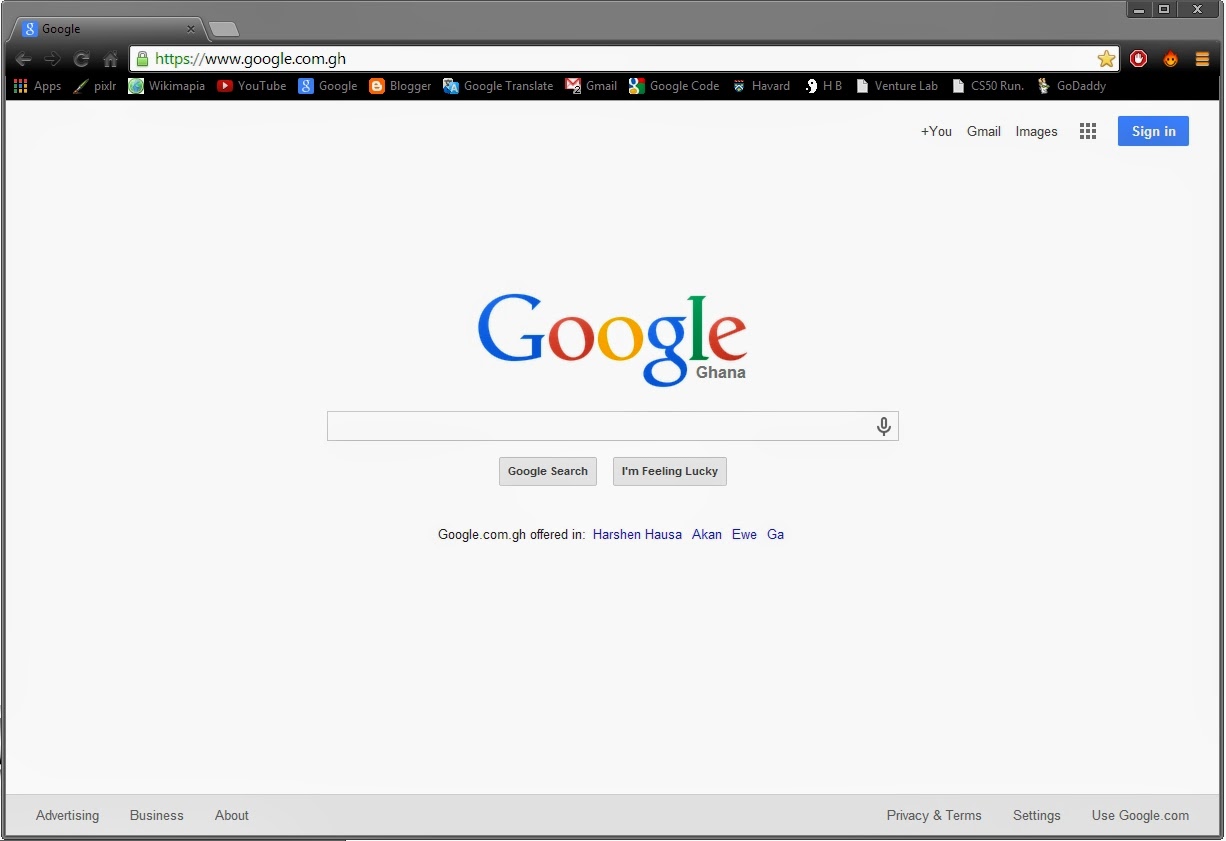Click the home button in the toolbar

point(110,59)
